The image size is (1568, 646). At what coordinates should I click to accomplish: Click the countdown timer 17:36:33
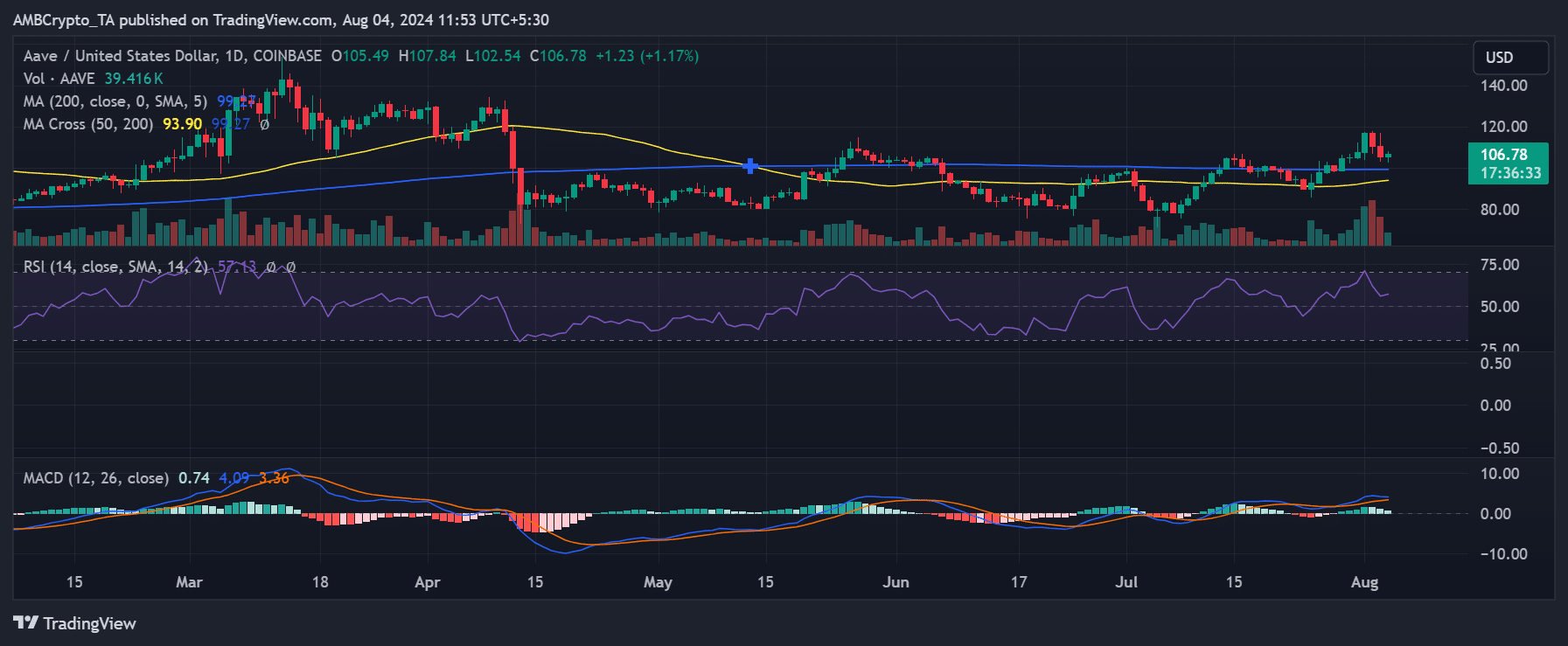[x=1510, y=173]
